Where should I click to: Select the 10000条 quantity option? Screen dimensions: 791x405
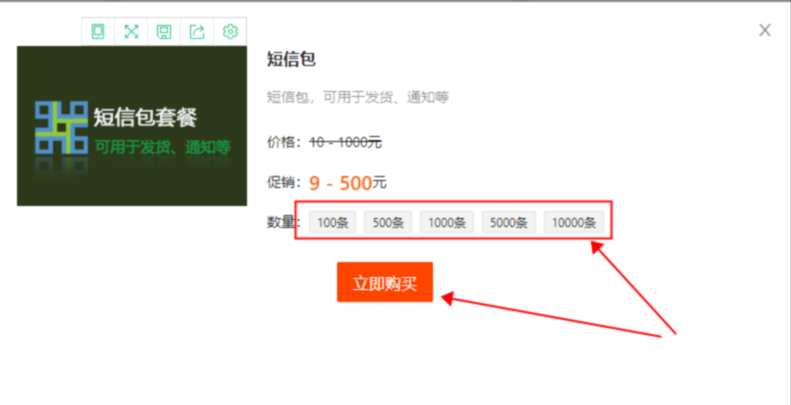click(574, 223)
